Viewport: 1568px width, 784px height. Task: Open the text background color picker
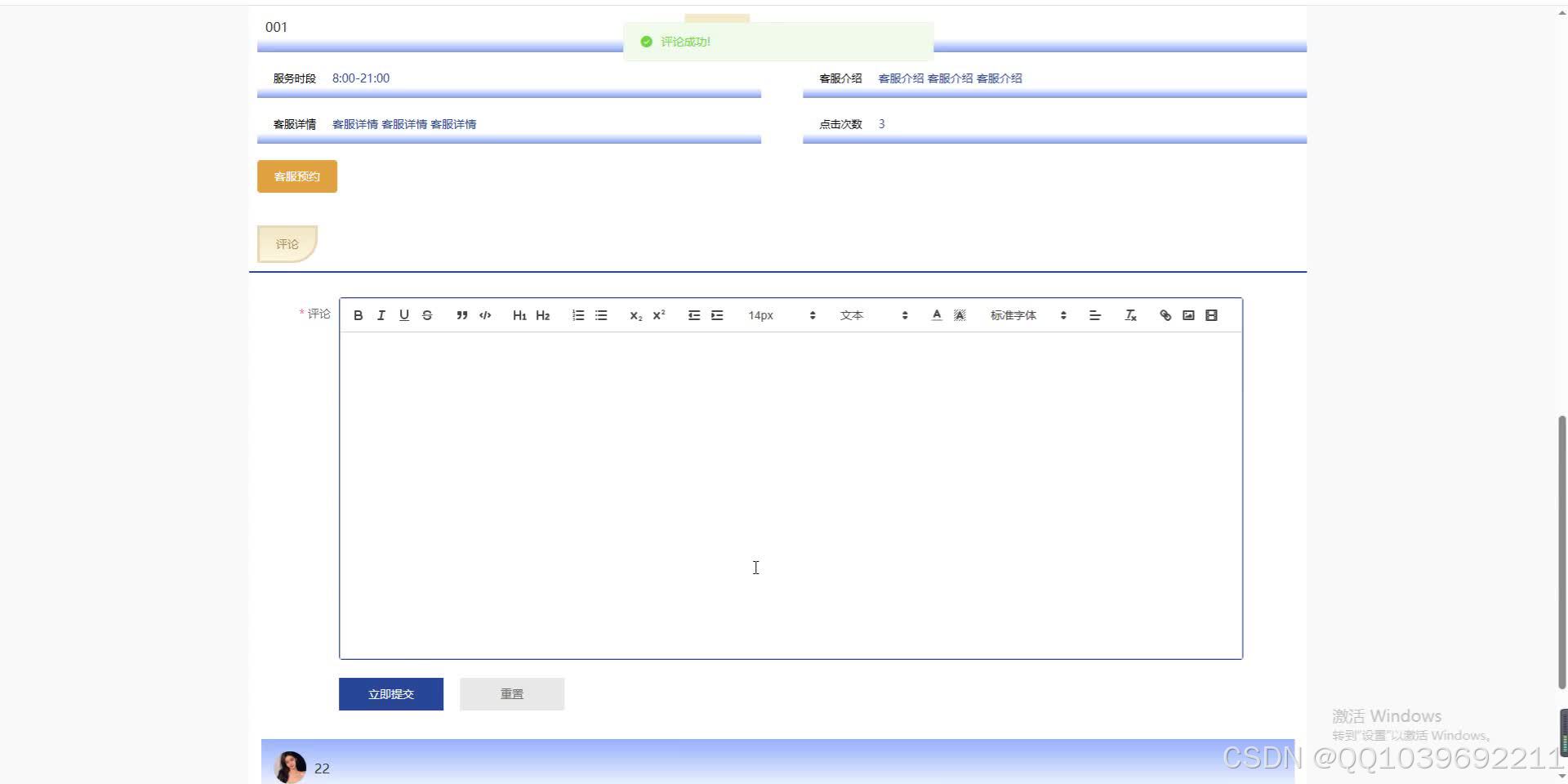[x=960, y=315]
